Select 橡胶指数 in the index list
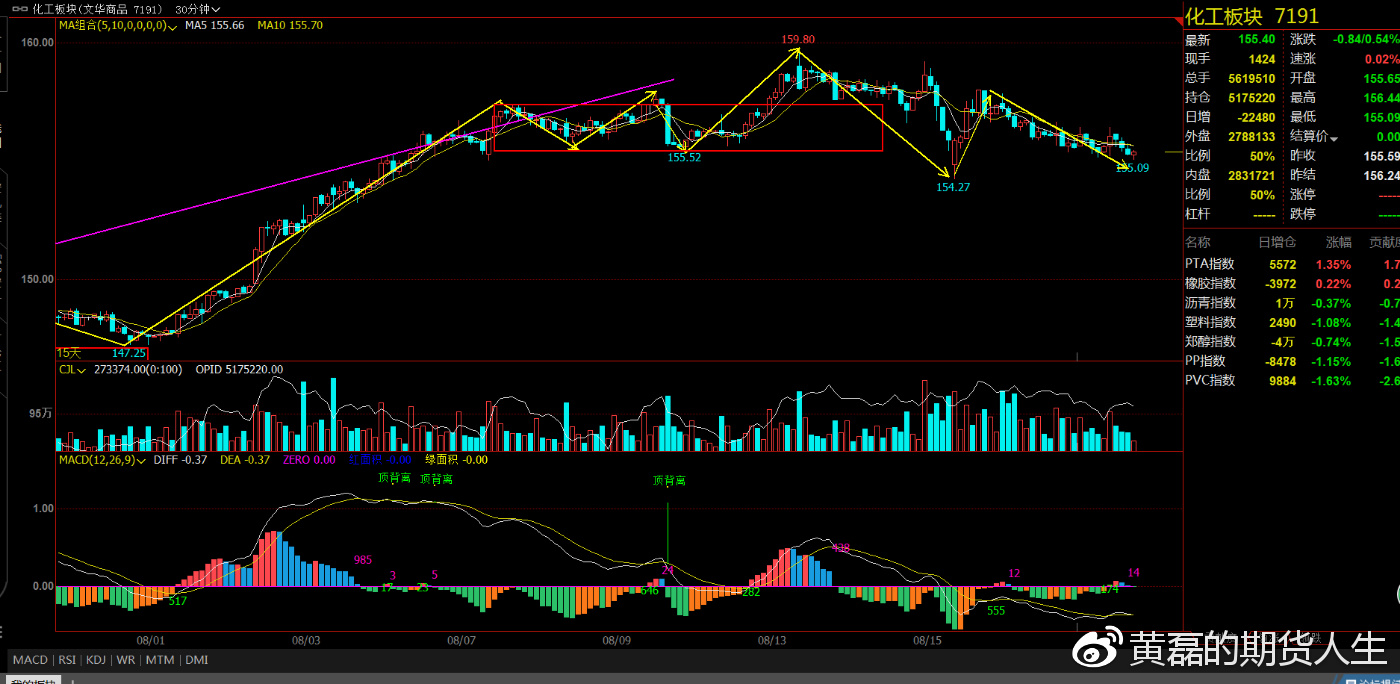1400x684 pixels. [1210, 284]
